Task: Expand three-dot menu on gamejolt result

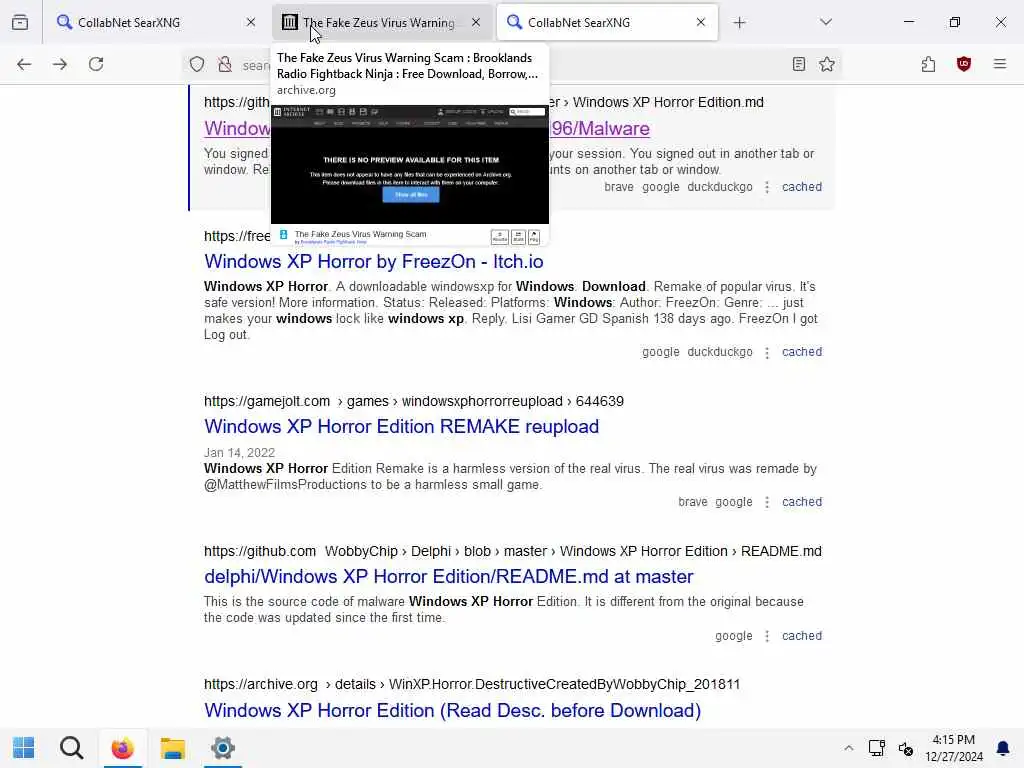Action: (767, 503)
